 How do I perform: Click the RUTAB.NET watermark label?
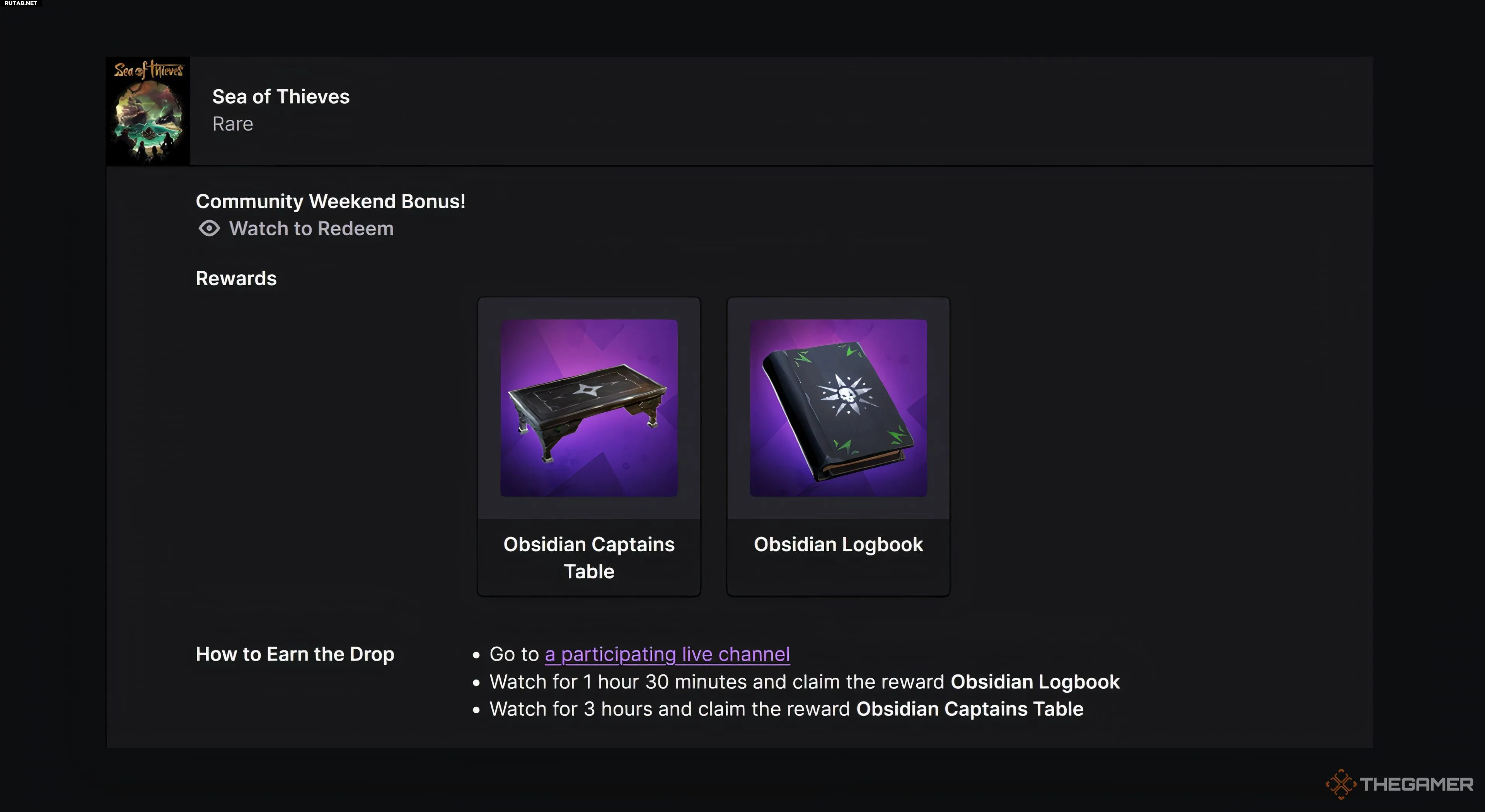[x=21, y=3]
